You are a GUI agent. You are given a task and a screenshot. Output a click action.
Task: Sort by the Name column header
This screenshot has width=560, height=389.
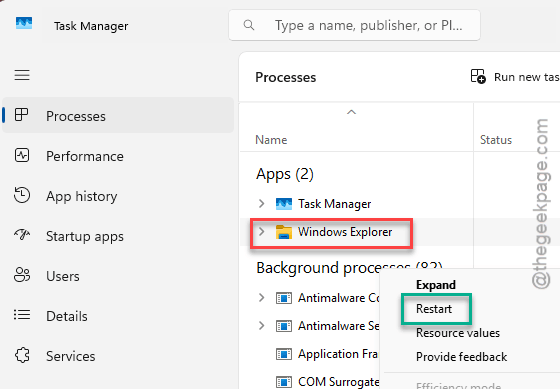click(271, 140)
